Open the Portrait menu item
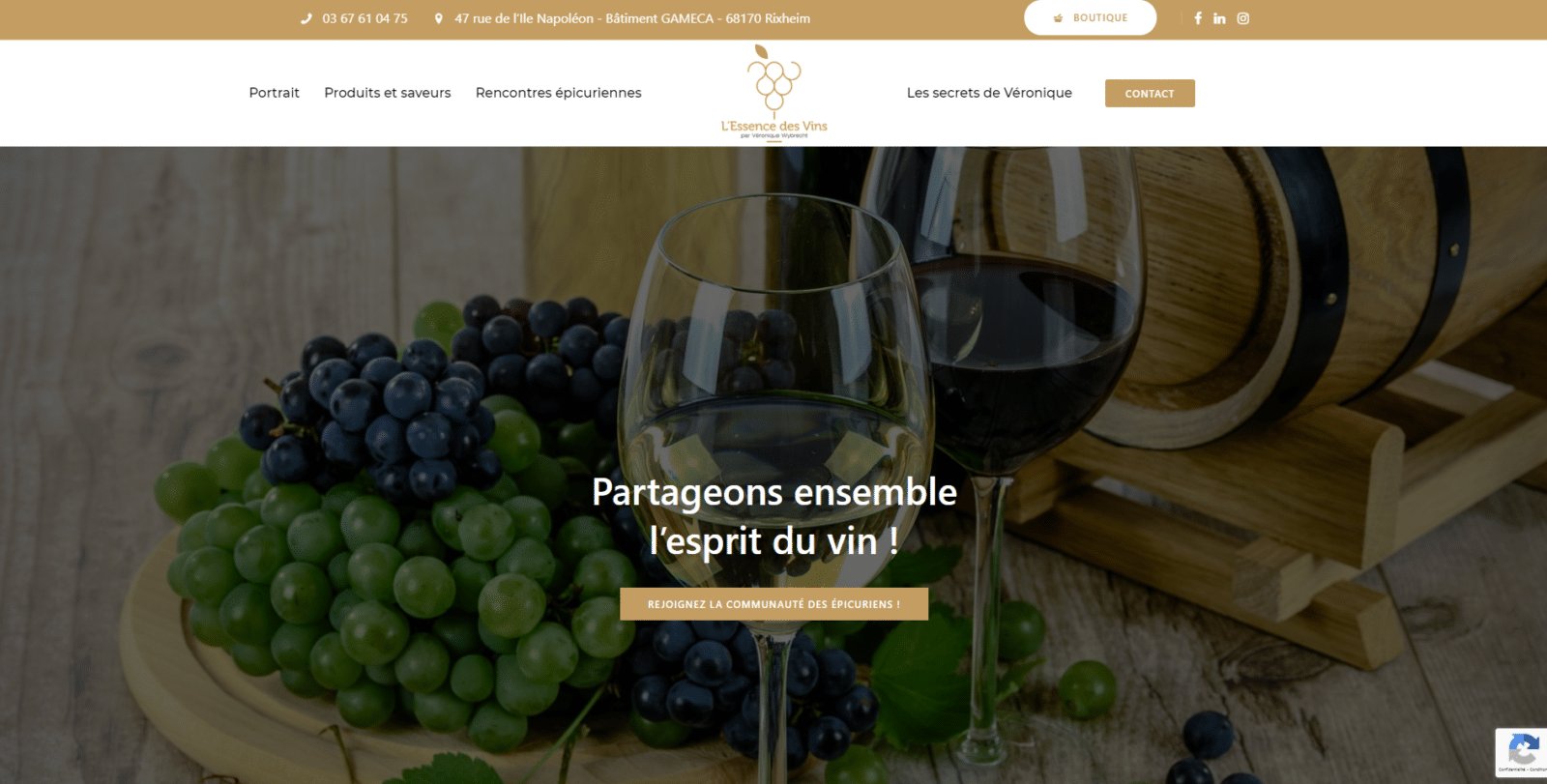Viewport: 1547px width, 784px height. [x=275, y=93]
